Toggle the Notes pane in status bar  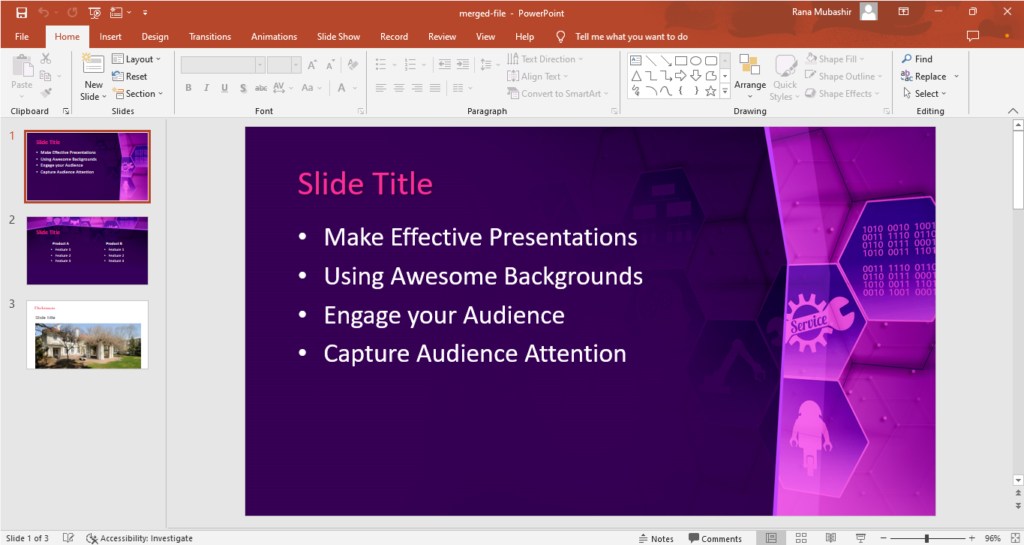point(656,538)
